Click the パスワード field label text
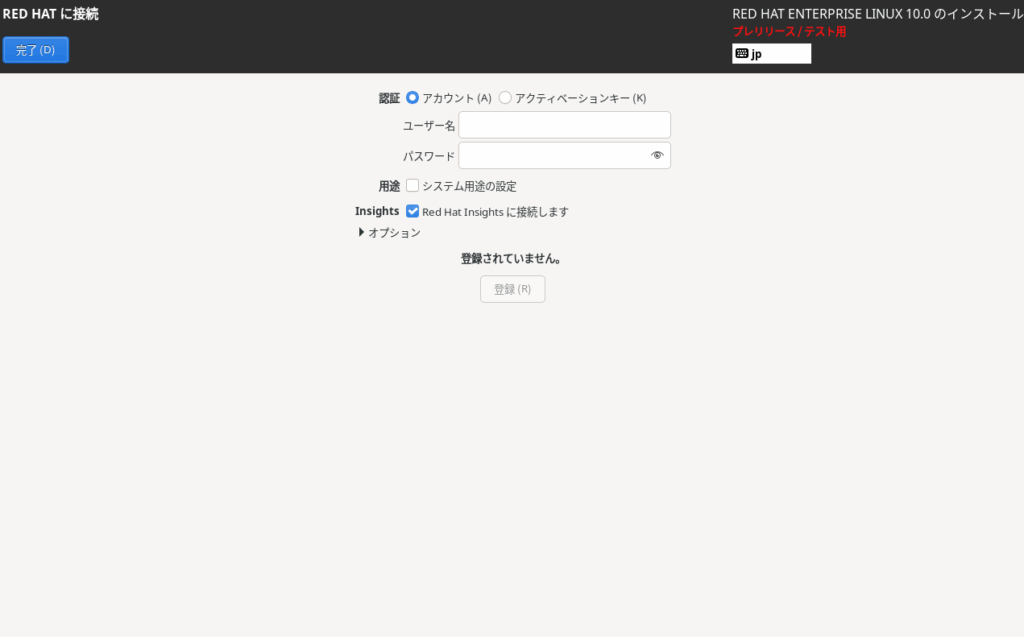 [428, 156]
